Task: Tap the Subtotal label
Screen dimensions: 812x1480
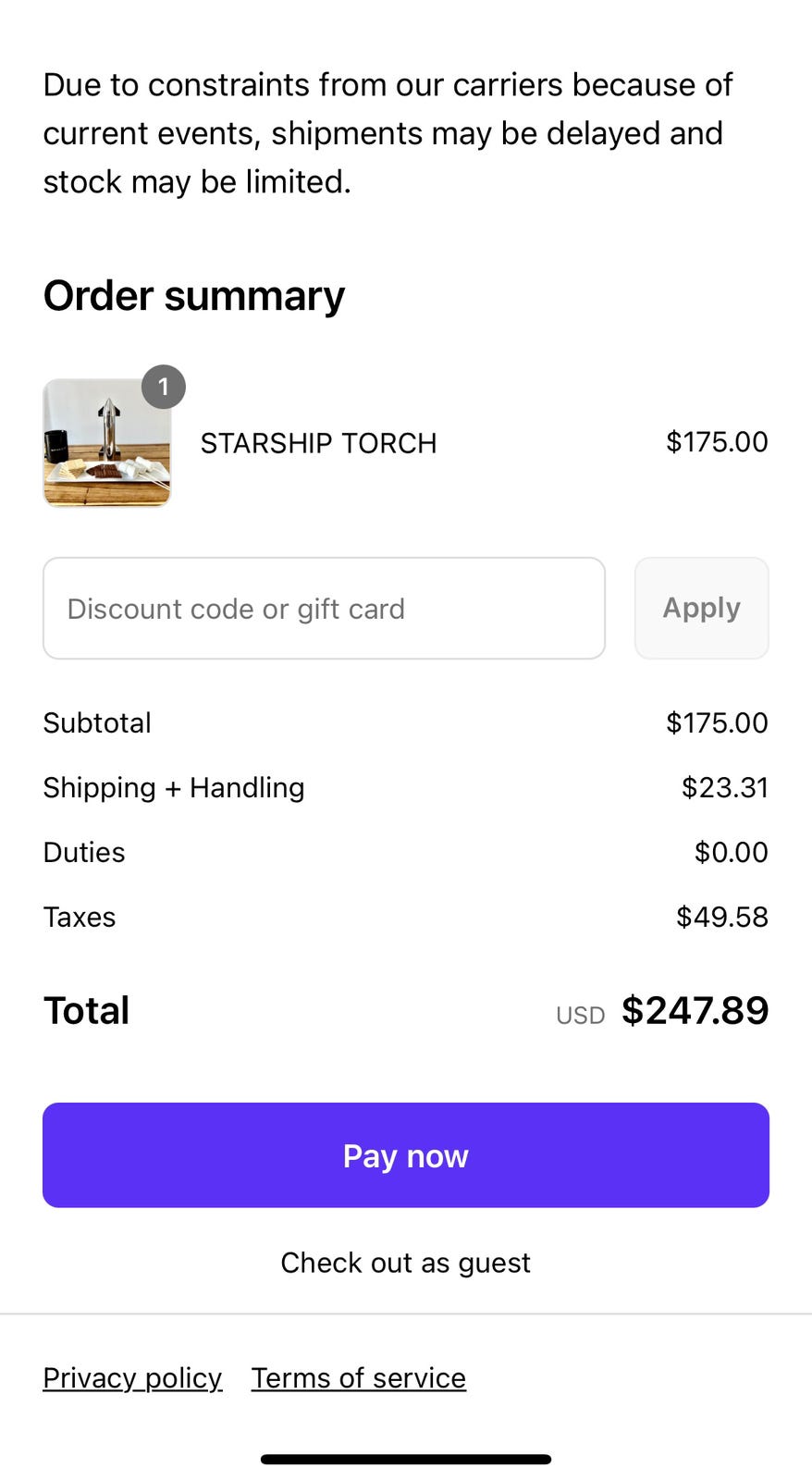Action: [97, 723]
